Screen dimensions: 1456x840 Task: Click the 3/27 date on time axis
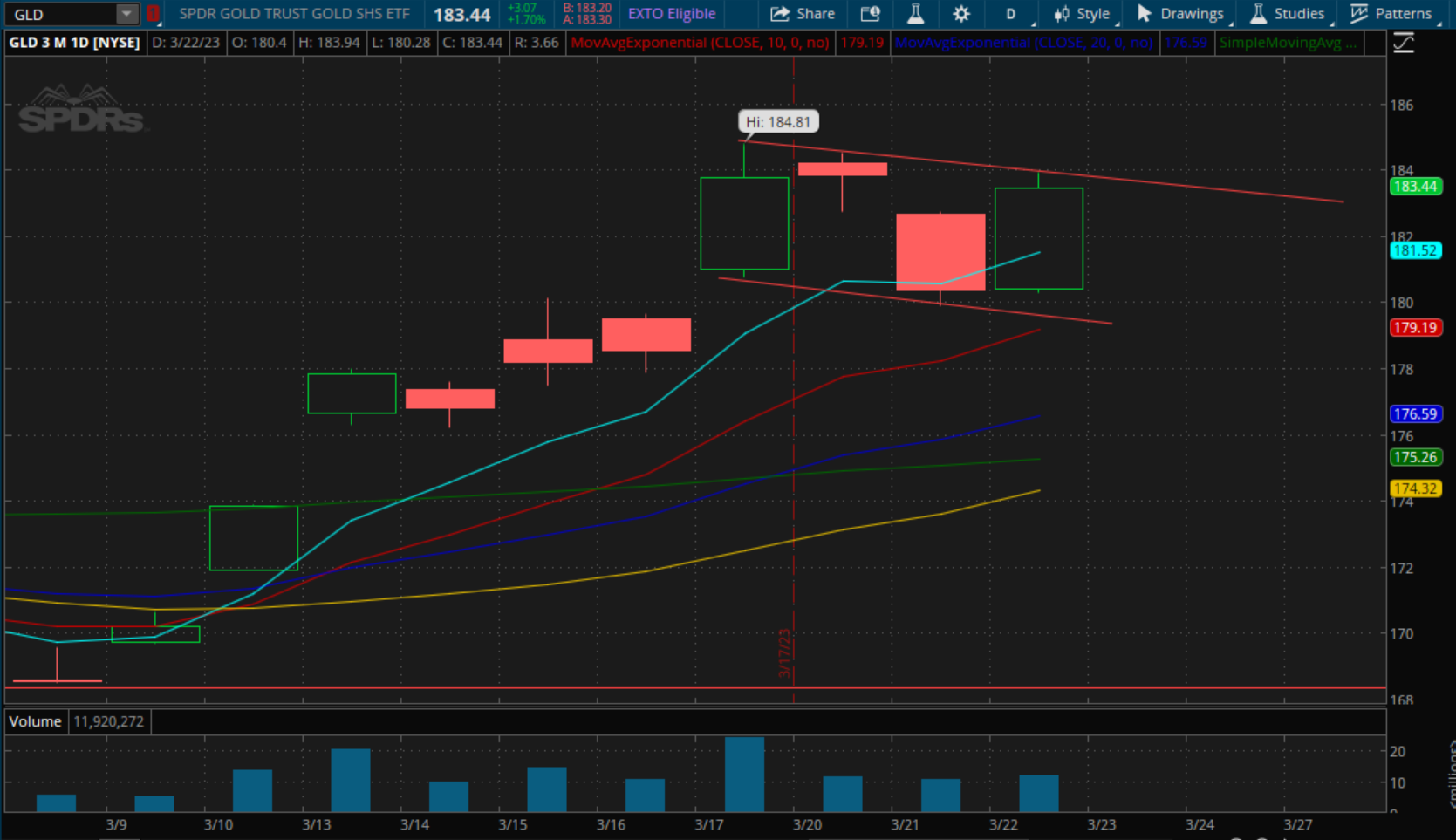(1297, 824)
